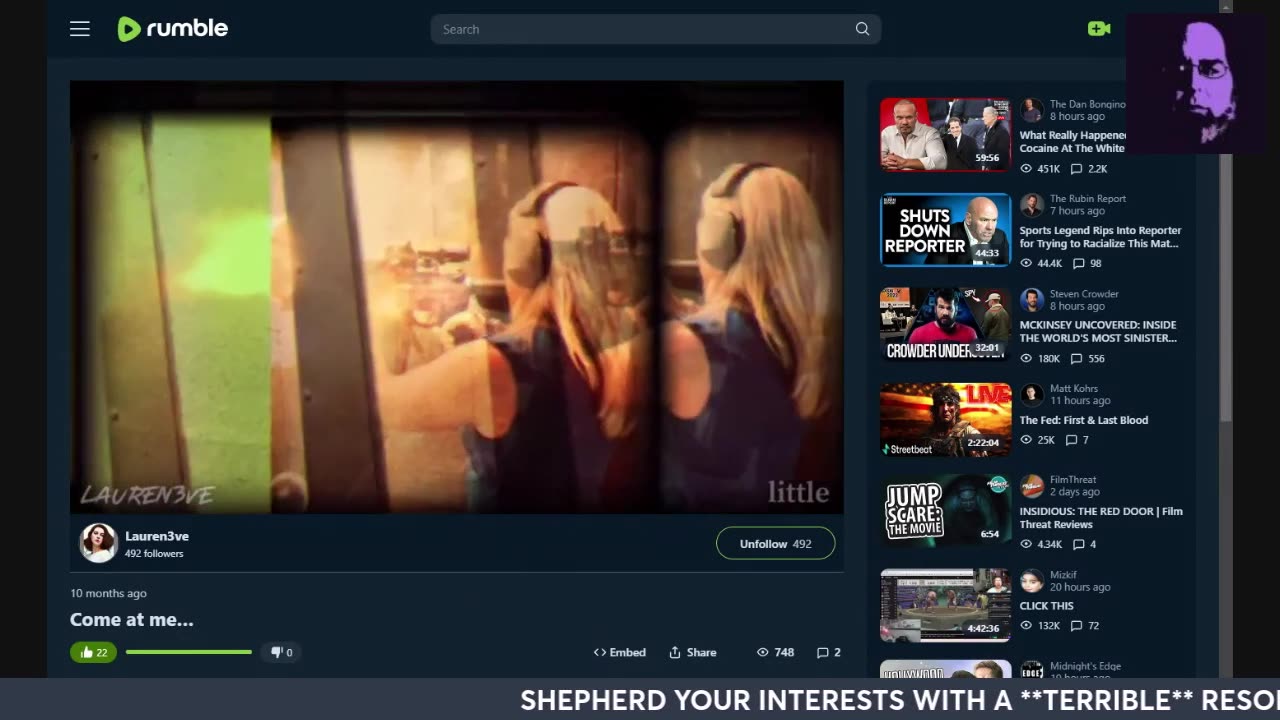Click the eye views icon showing 748
The height and width of the screenshot is (720, 1280).
pyautogui.click(x=763, y=652)
